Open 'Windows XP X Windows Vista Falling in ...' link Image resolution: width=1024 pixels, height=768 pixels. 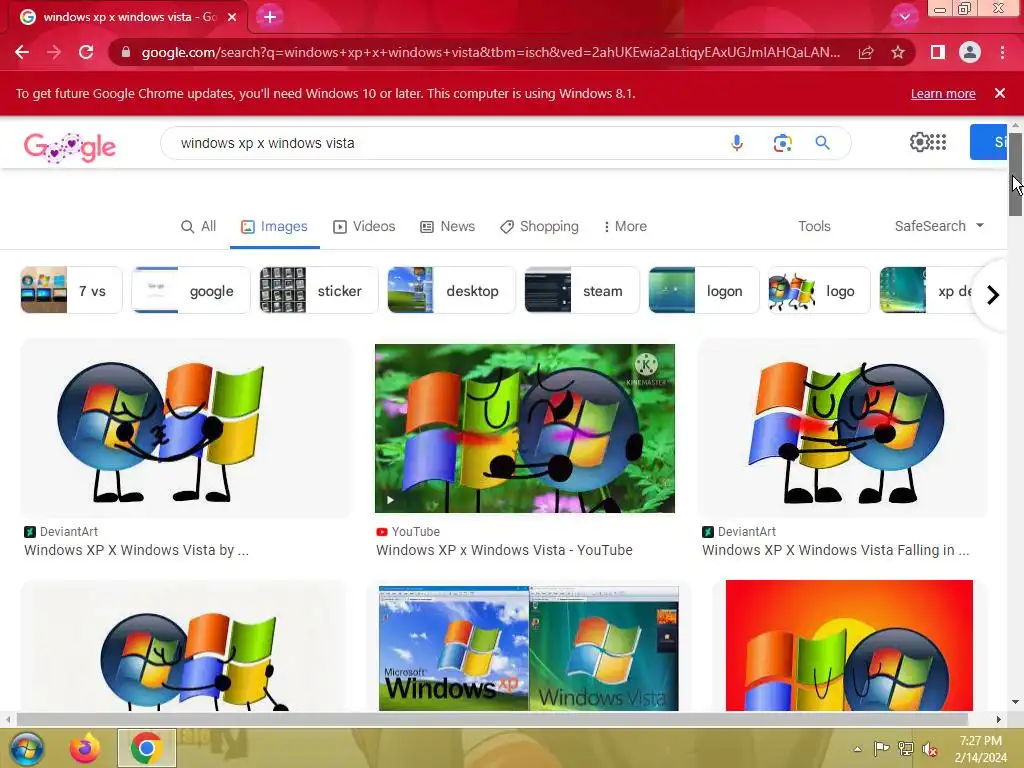click(x=835, y=550)
